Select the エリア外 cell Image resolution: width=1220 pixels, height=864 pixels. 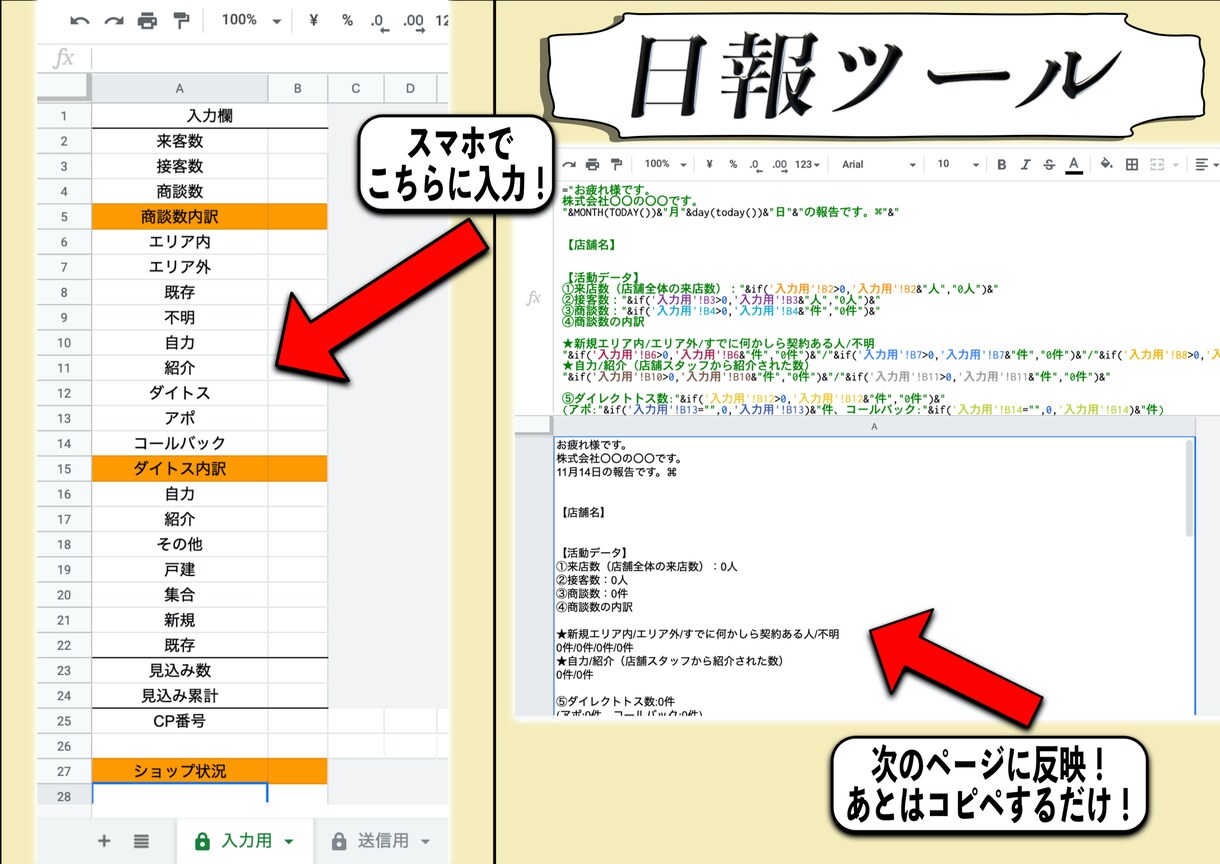pos(180,267)
